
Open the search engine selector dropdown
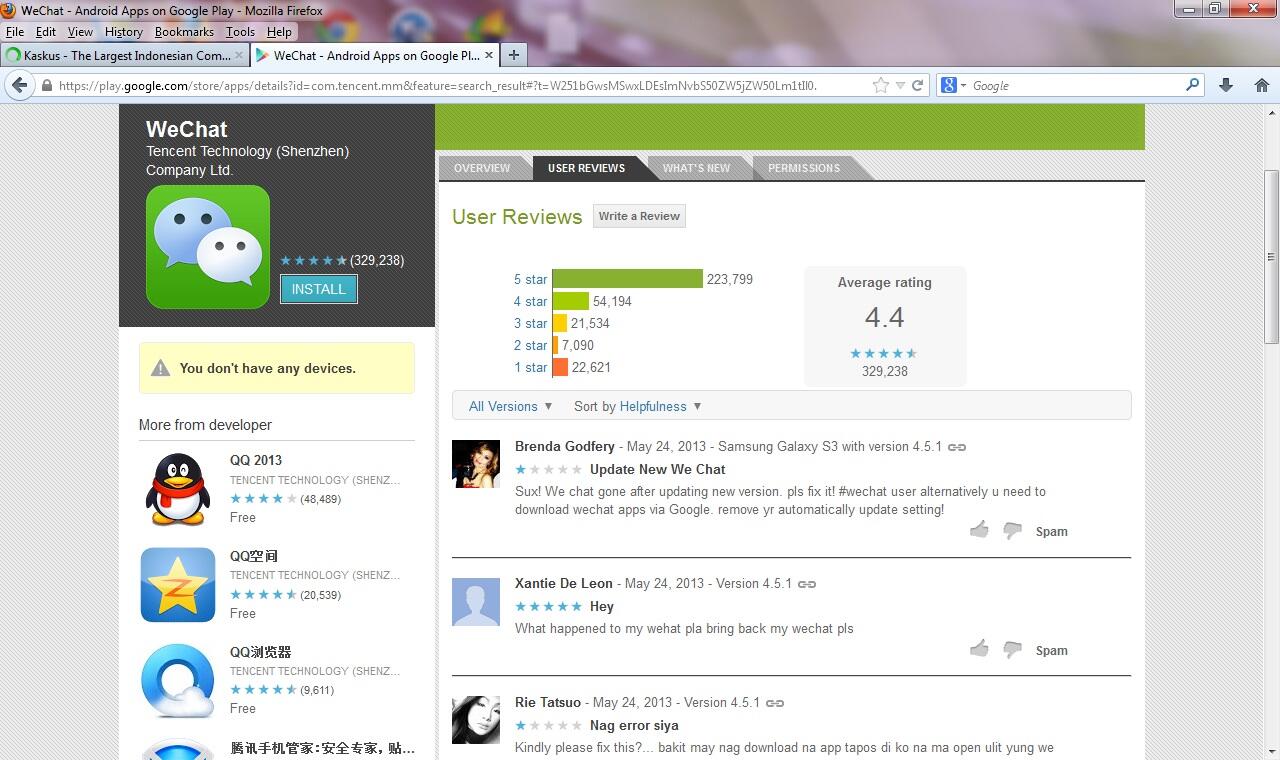pos(953,85)
